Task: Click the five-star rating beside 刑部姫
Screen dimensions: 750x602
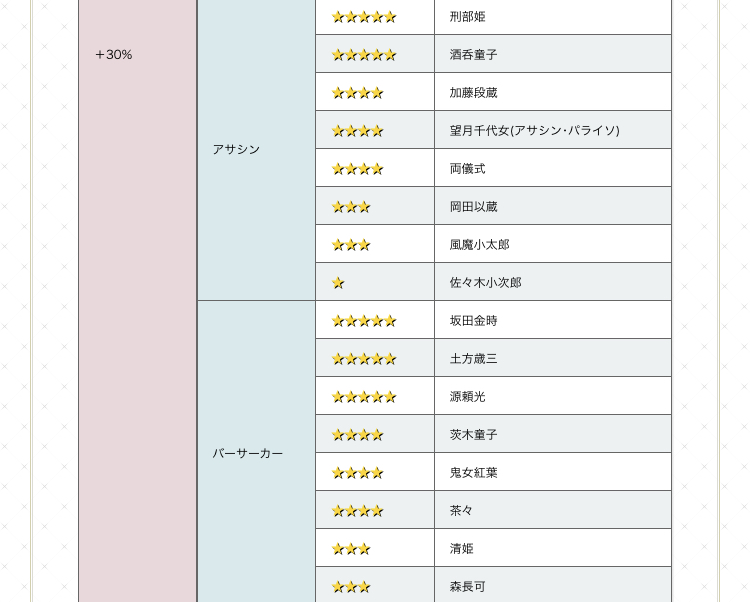Action: pyautogui.click(x=364, y=17)
